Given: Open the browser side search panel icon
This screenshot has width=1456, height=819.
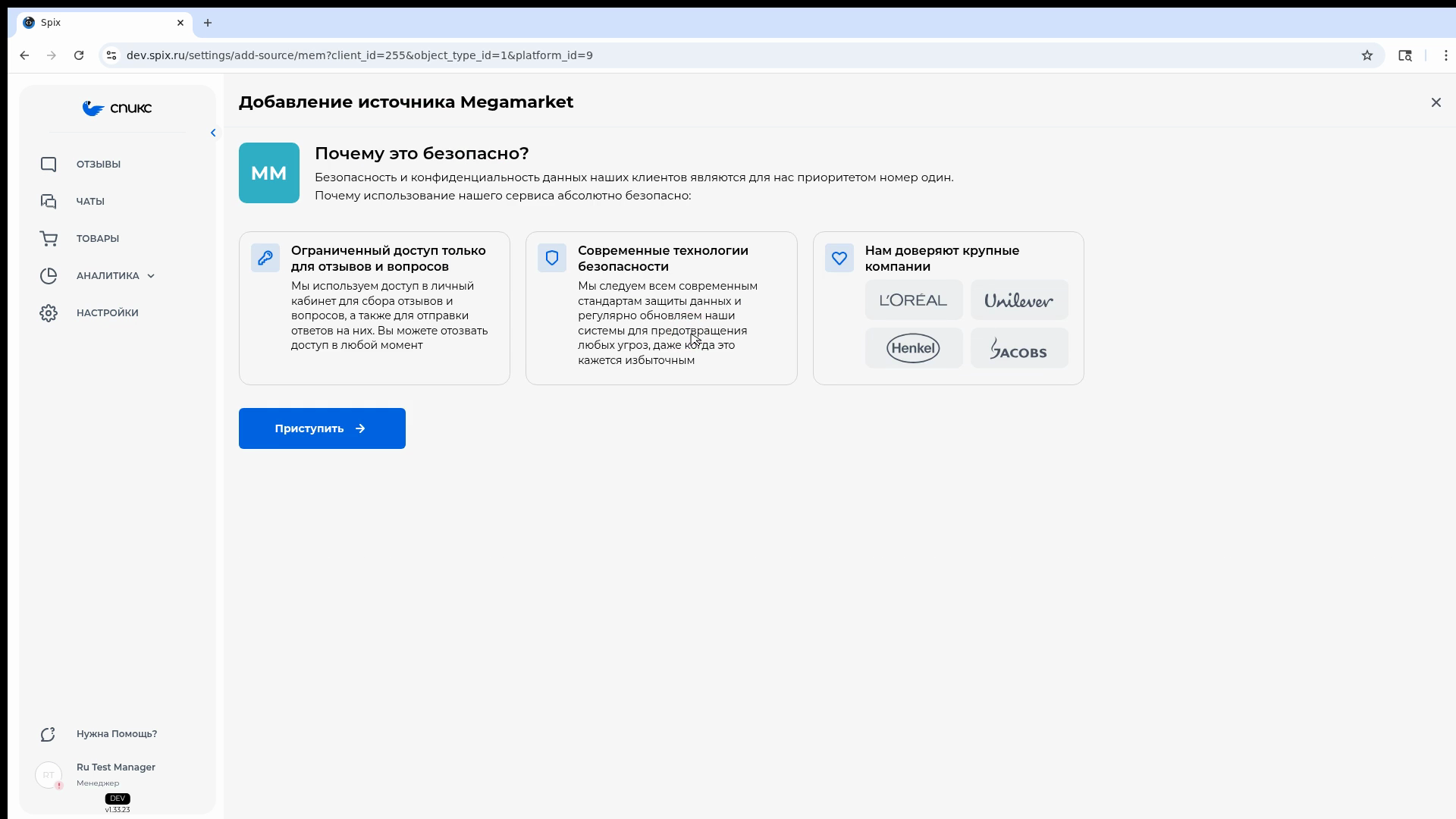Looking at the screenshot, I should point(1404,55).
